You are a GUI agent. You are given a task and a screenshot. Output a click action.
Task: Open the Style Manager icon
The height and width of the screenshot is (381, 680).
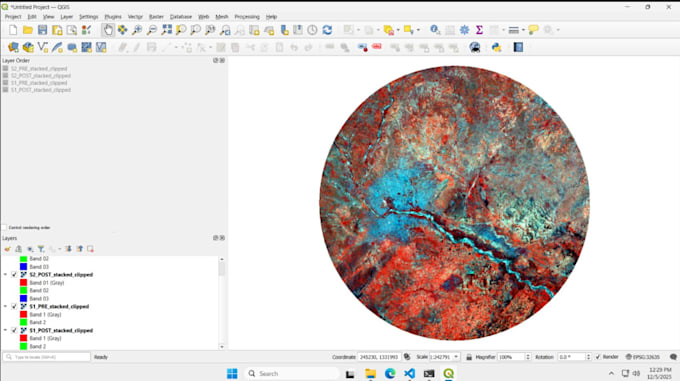[87, 30]
